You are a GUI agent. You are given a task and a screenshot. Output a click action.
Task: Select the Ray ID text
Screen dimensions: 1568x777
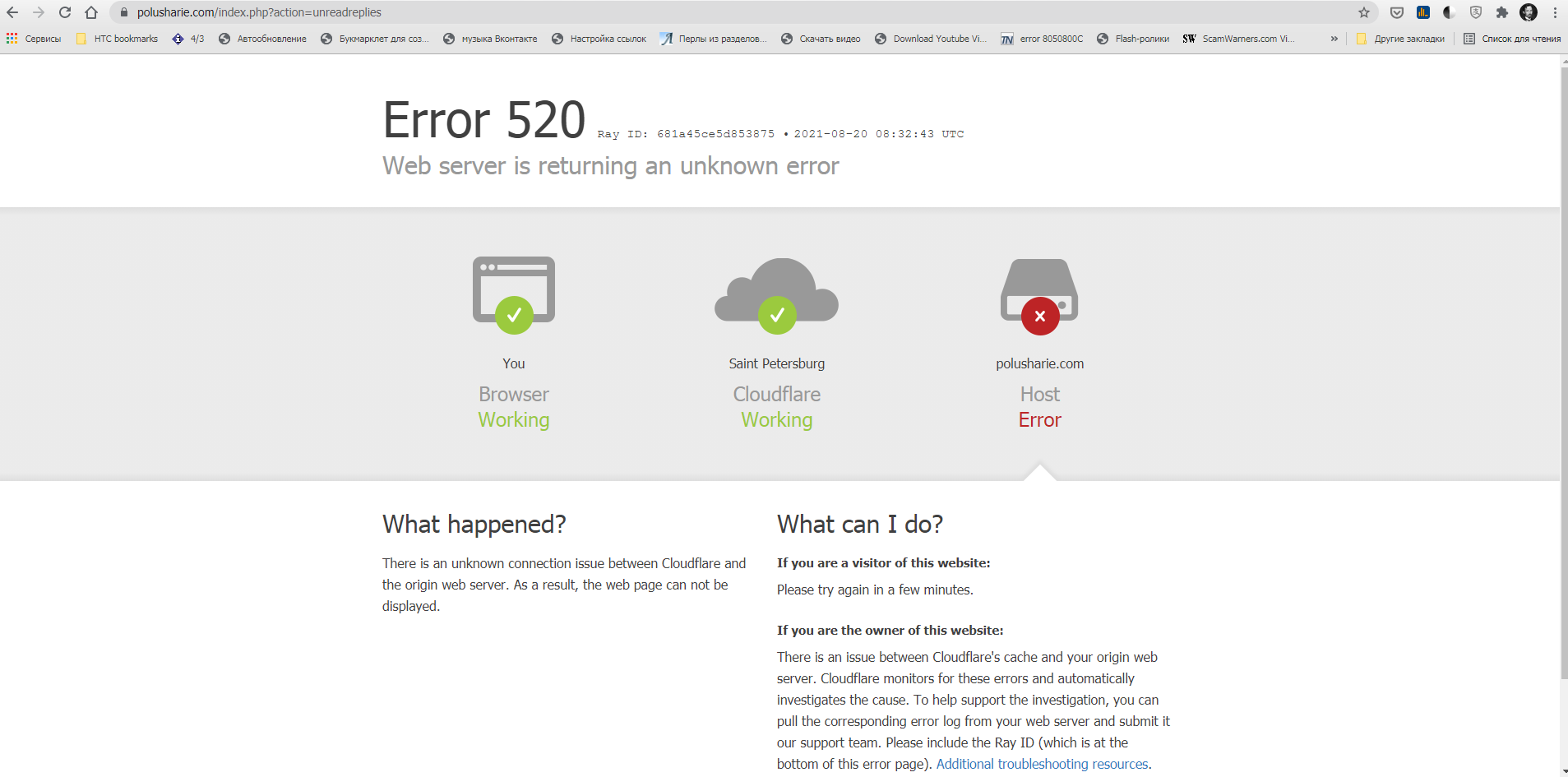click(x=686, y=134)
